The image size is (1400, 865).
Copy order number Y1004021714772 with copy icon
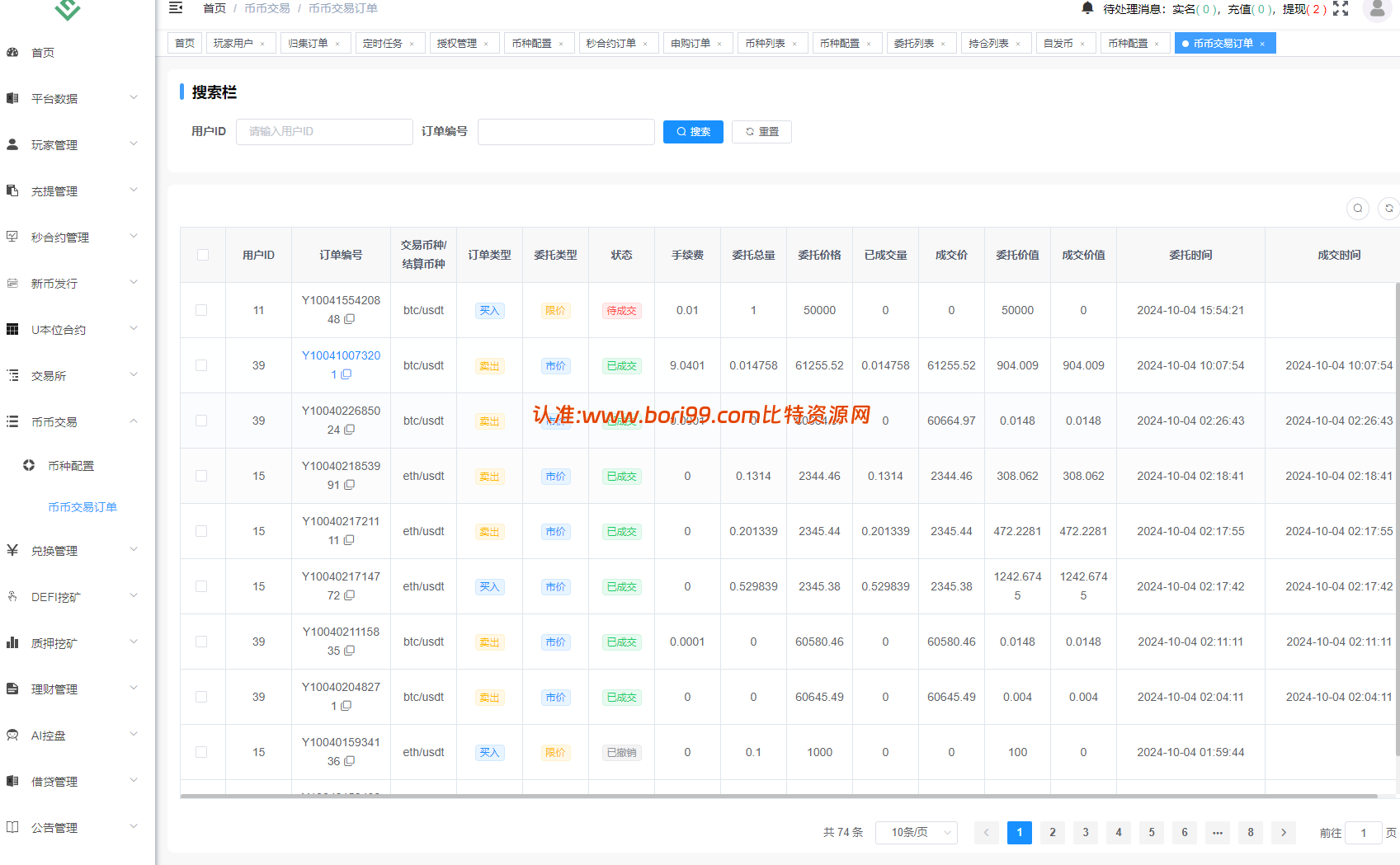coord(350,595)
